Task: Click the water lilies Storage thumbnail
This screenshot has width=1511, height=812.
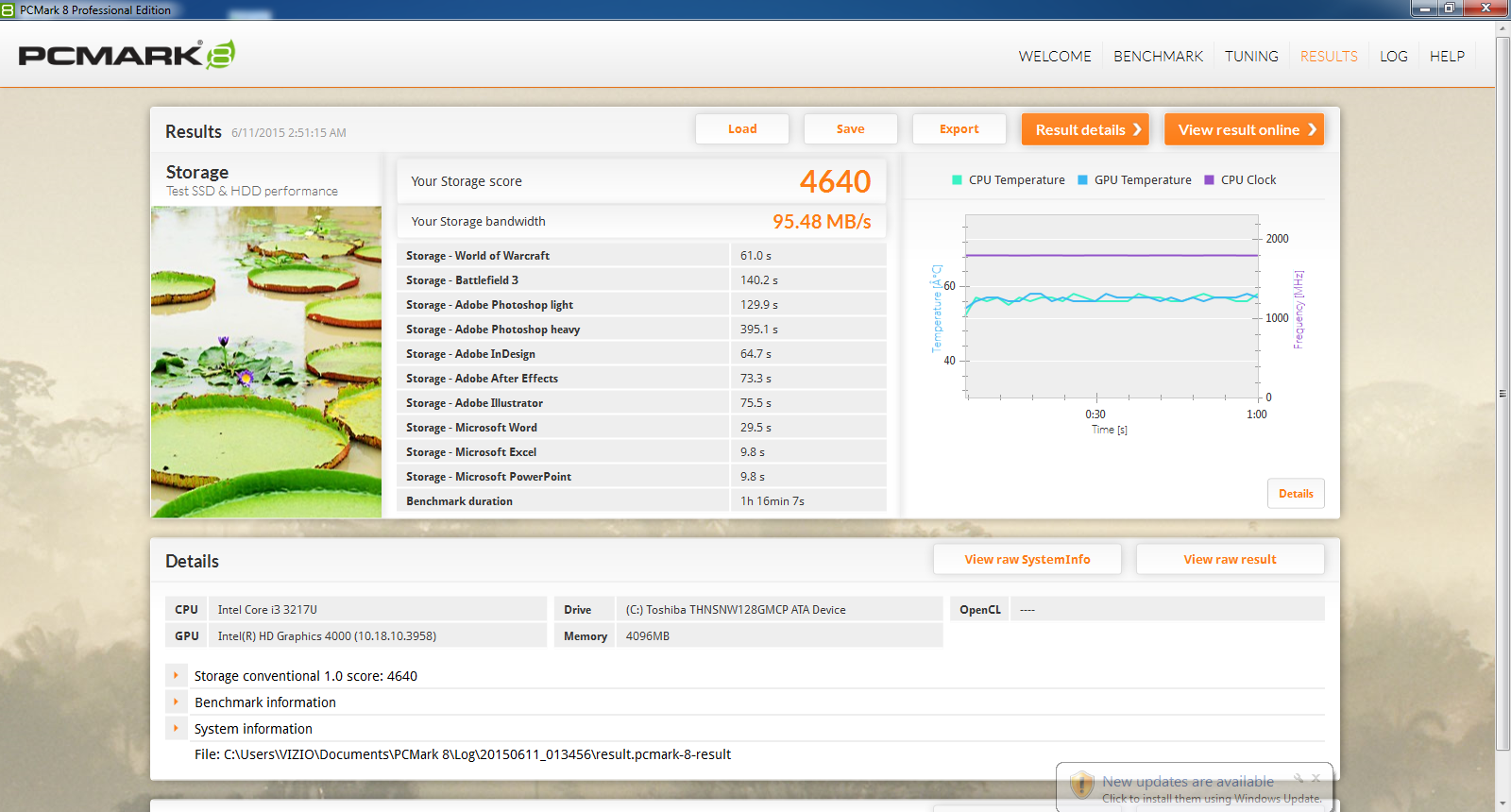Action: (266, 362)
